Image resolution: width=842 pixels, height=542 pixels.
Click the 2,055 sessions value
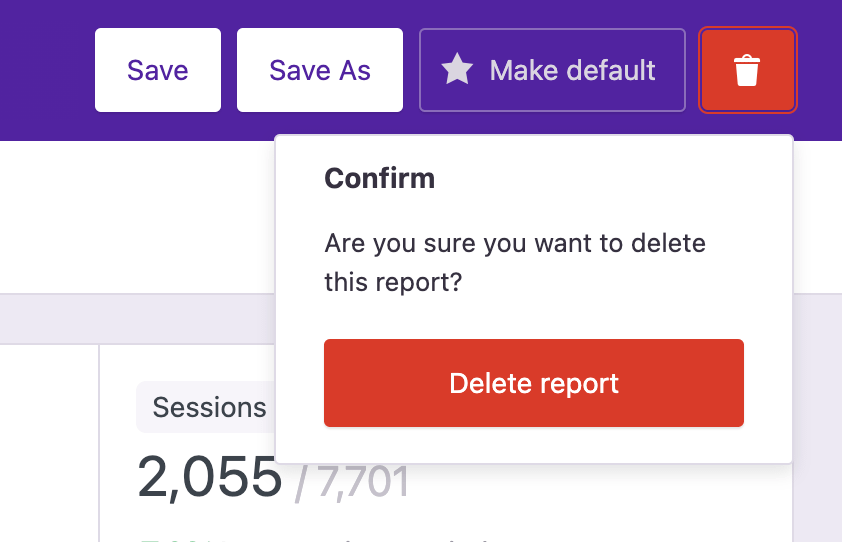(210, 476)
